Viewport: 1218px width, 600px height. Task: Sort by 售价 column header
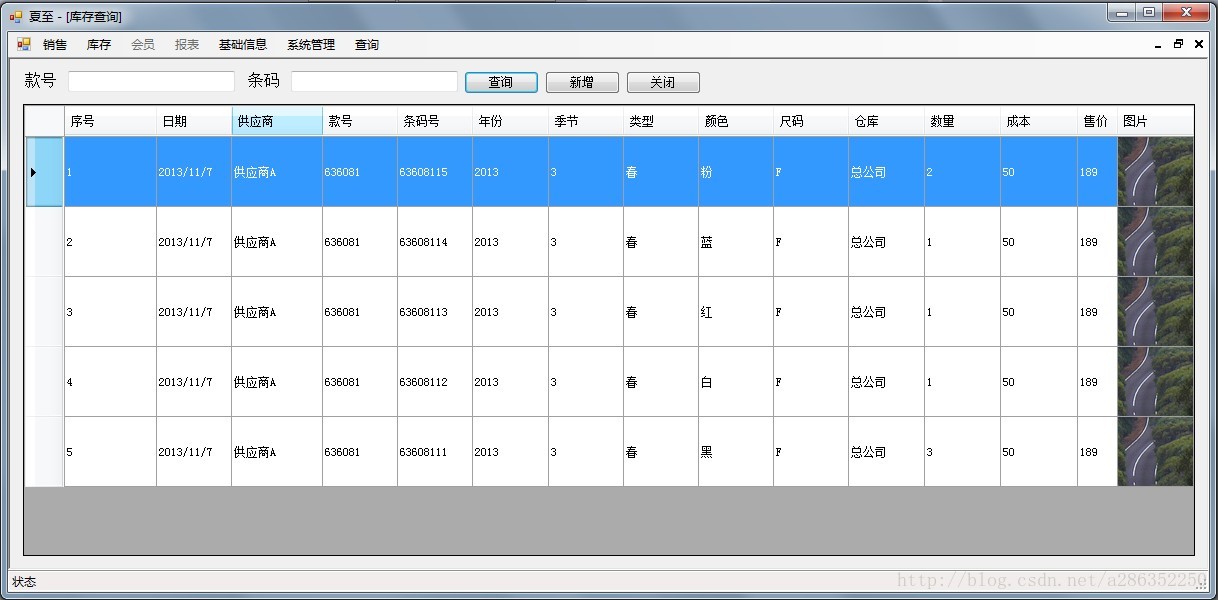(x=1097, y=121)
